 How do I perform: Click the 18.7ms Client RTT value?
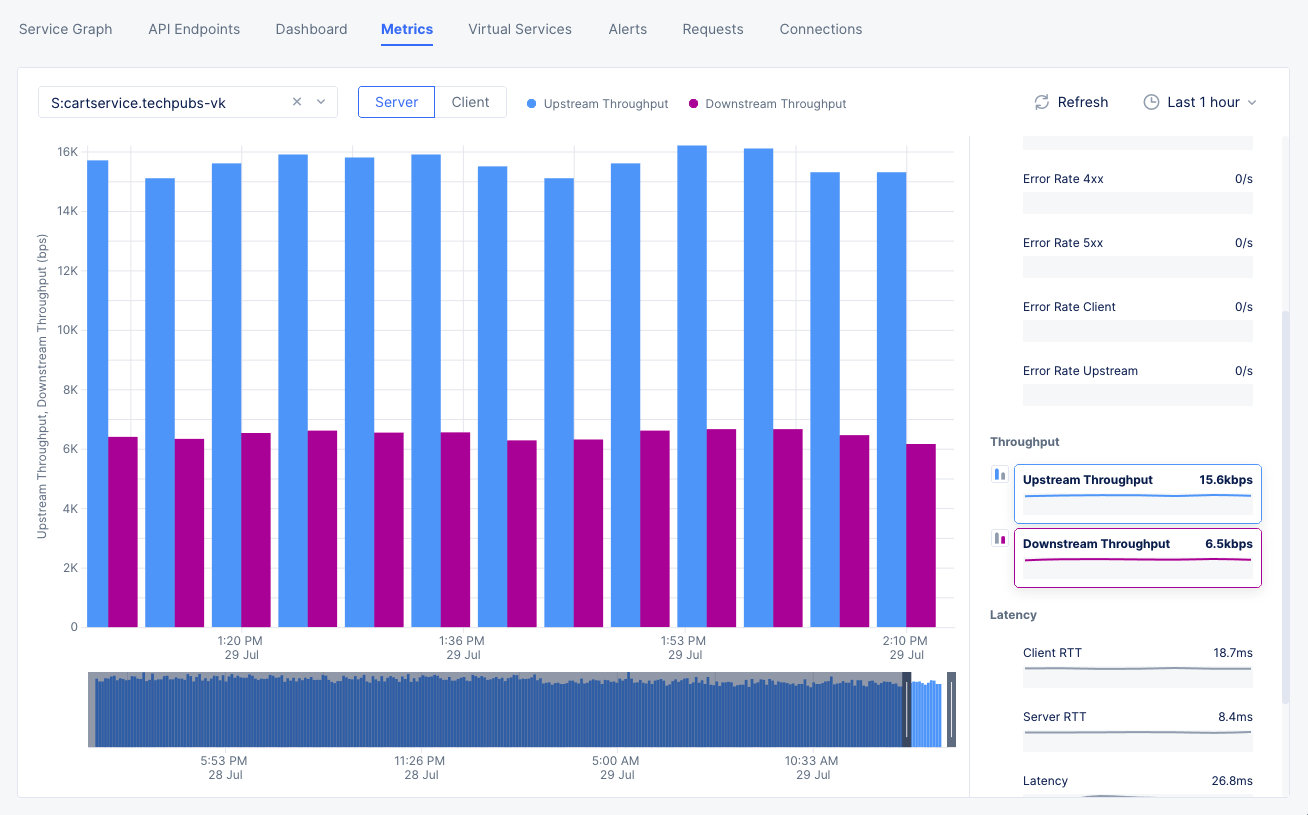click(1233, 653)
